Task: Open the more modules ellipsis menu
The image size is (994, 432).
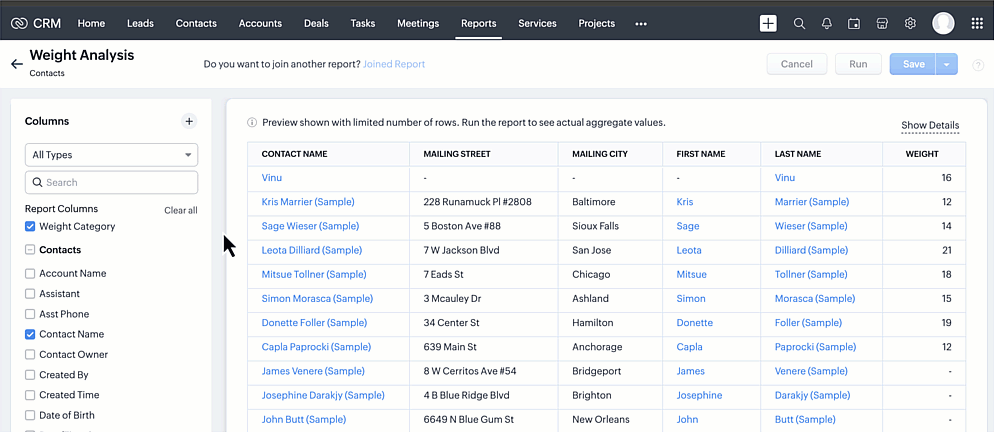Action: [x=641, y=23]
